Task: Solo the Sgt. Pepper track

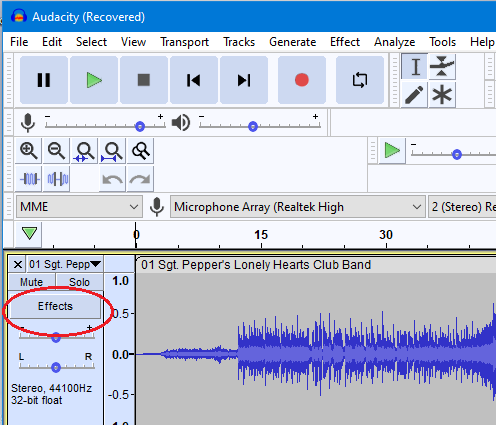Action: [x=79, y=282]
